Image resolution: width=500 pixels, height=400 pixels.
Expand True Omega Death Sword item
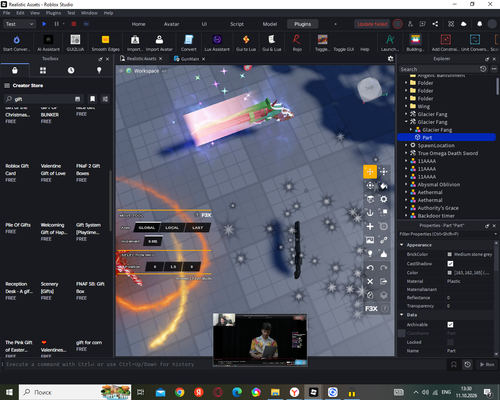tap(406, 153)
